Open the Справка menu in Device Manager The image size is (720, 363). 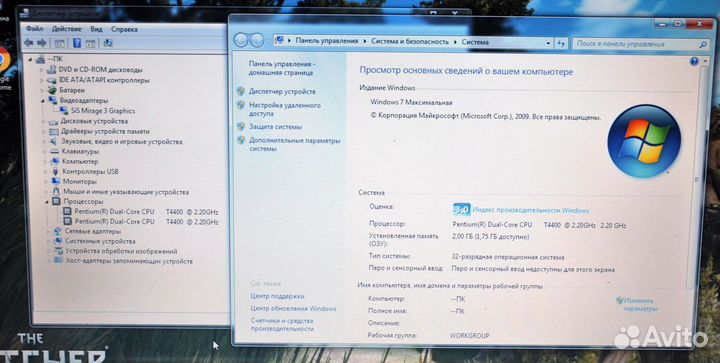click(124, 29)
